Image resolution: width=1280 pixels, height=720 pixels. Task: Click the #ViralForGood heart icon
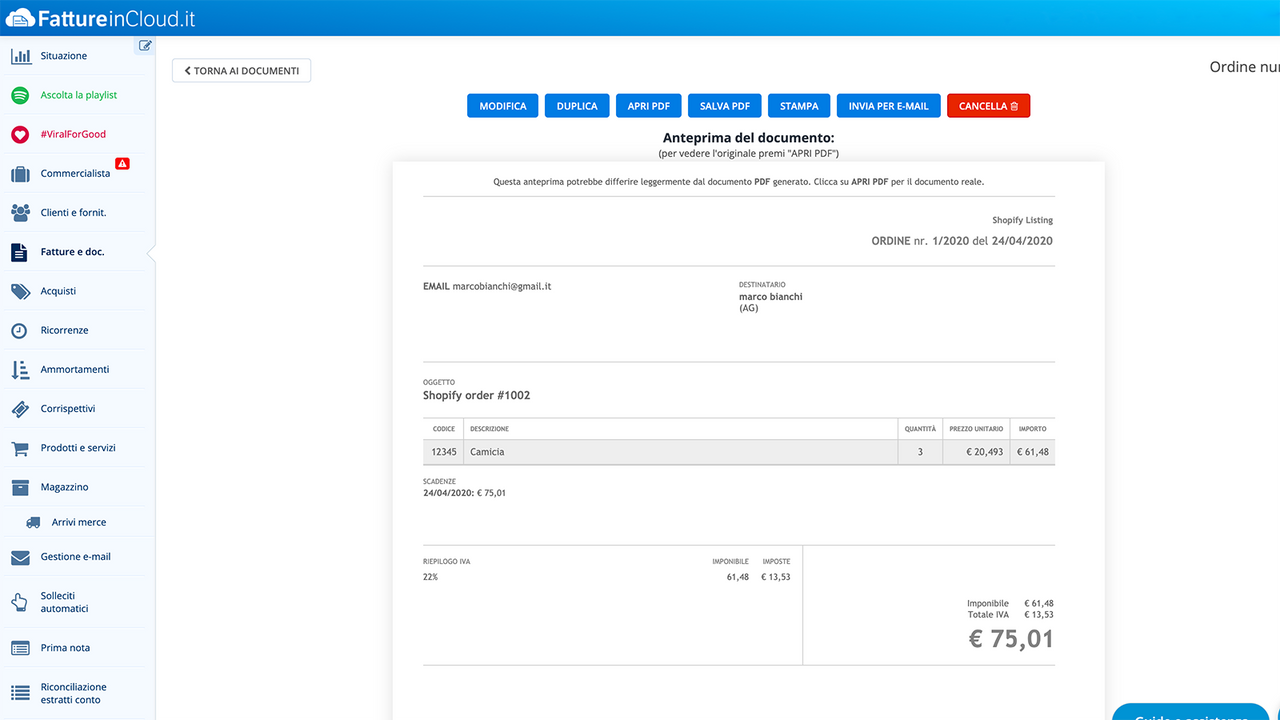[21, 133]
